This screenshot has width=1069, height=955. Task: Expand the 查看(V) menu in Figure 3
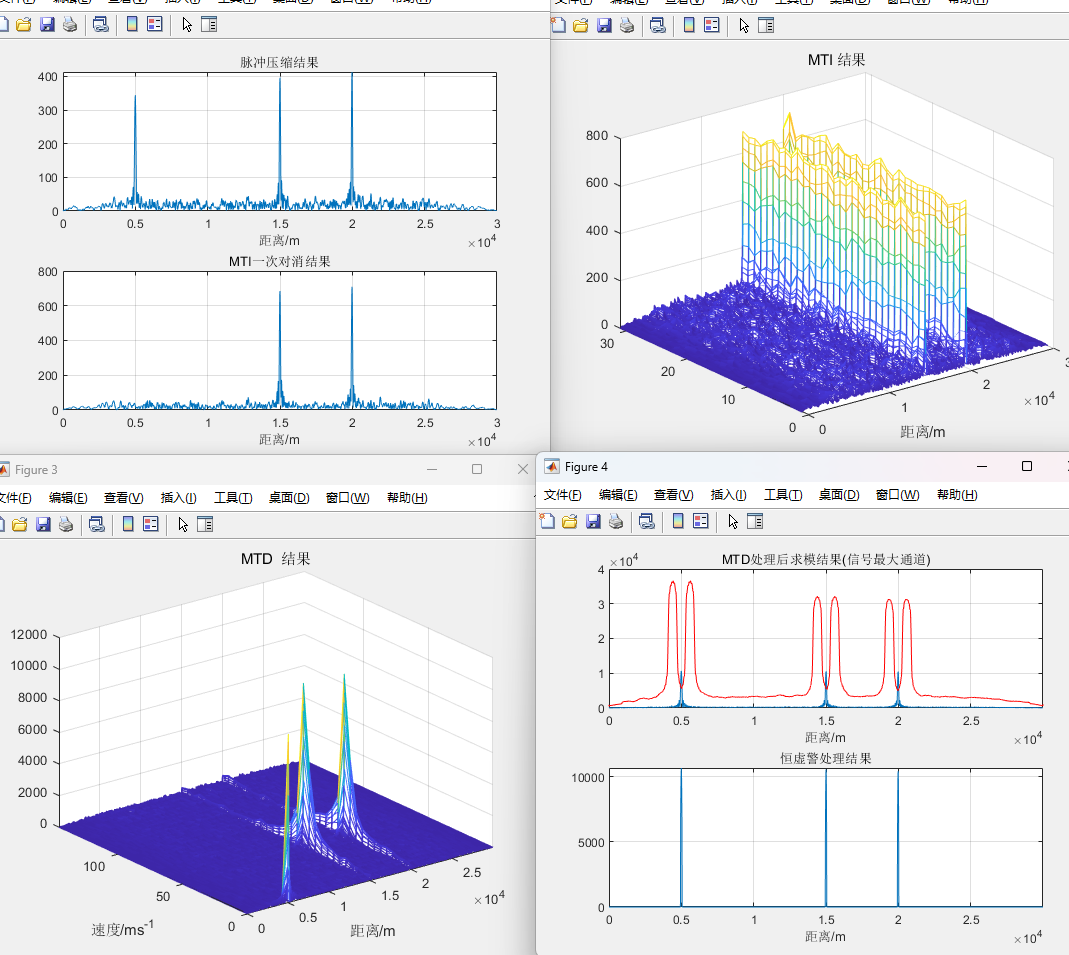(x=124, y=498)
